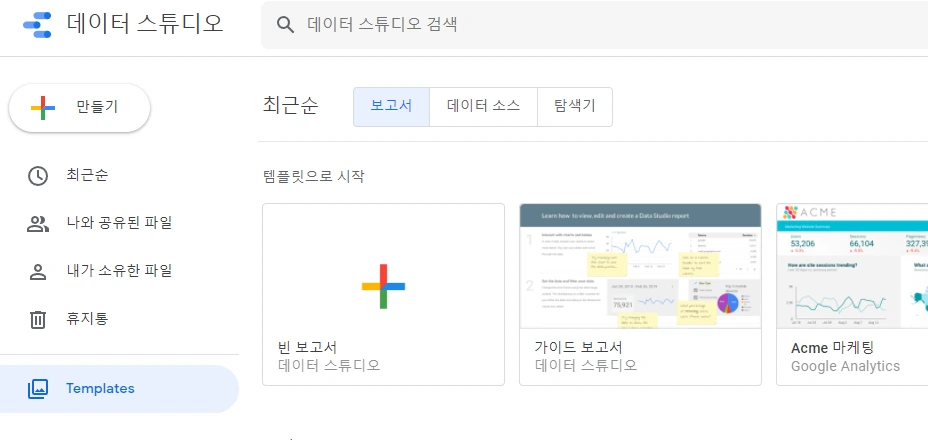Click the person icon for 내가 소유한 파일
The image size is (928, 440).
(x=38, y=272)
